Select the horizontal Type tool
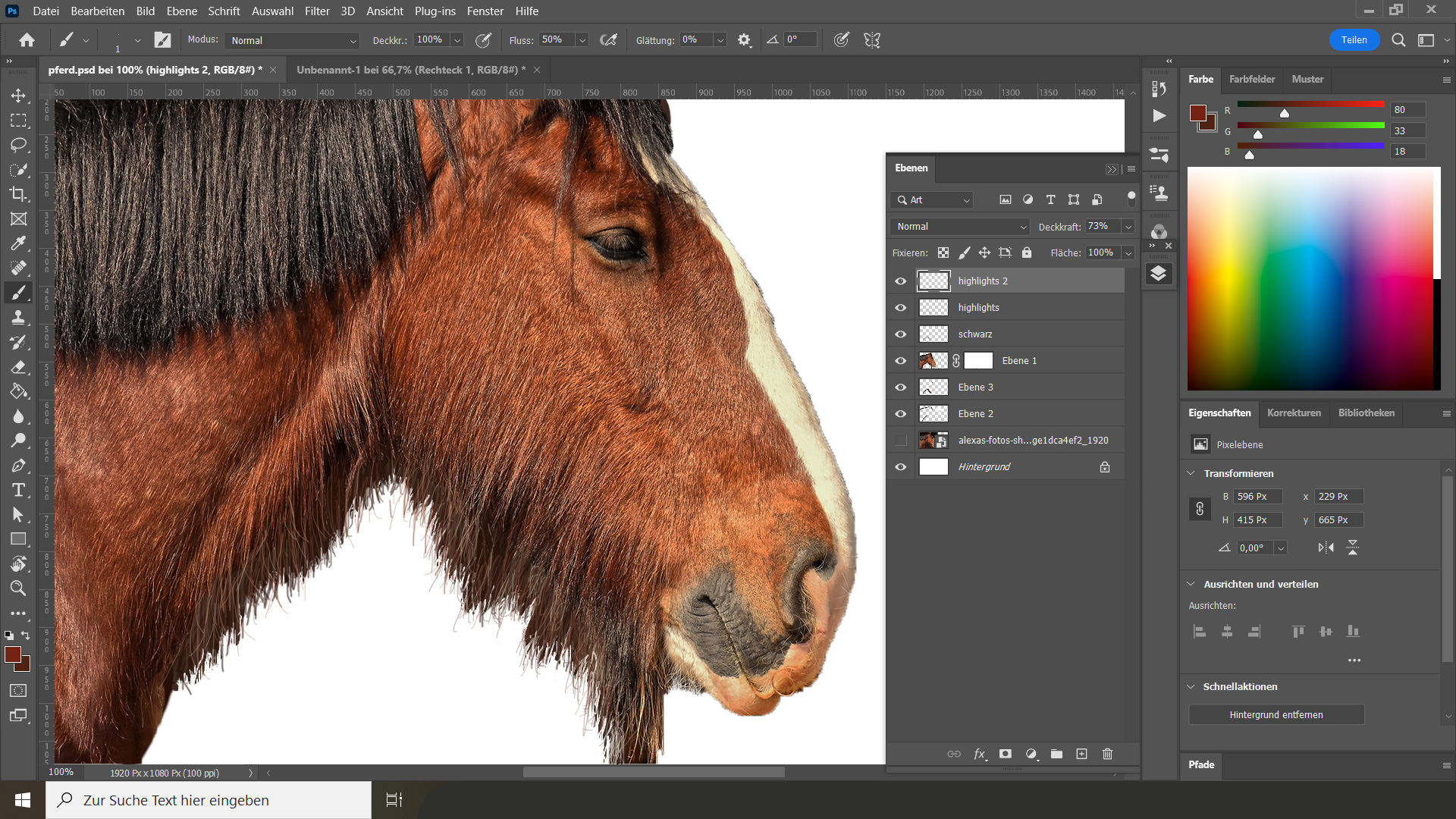1456x819 pixels. [18, 490]
